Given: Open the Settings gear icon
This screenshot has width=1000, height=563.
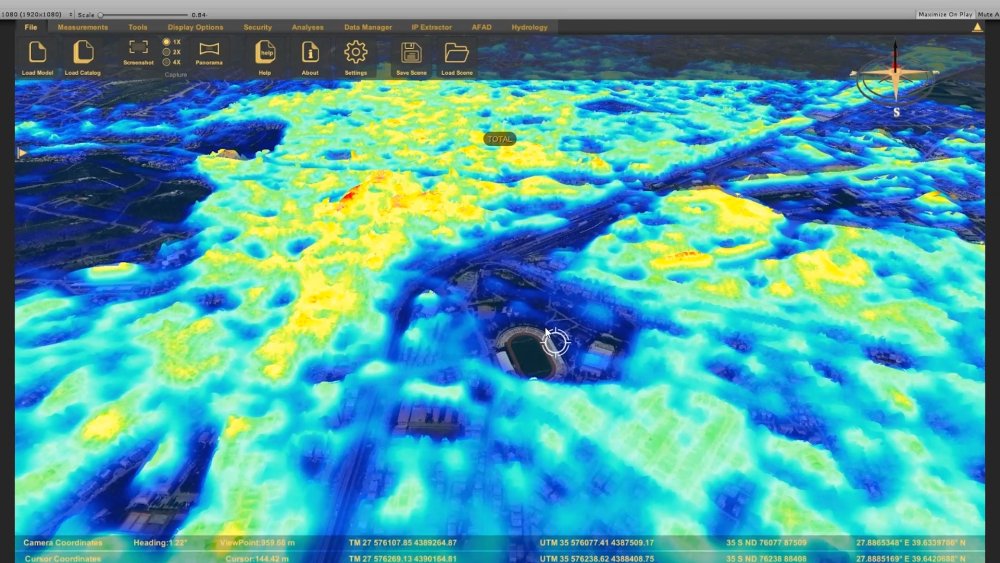Looking at the screenshot, I should click(x=356, y=52).
